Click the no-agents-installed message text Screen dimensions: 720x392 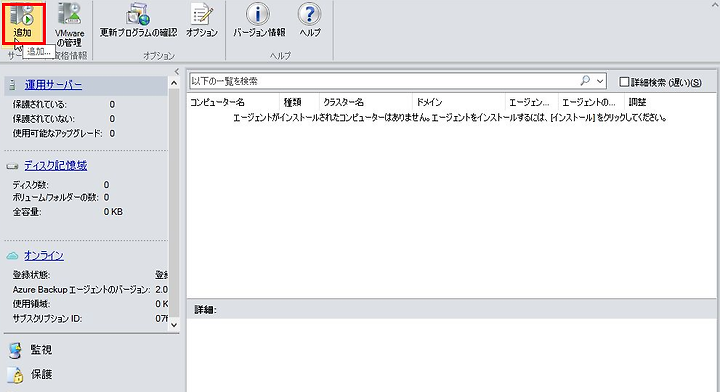point(450,118)
